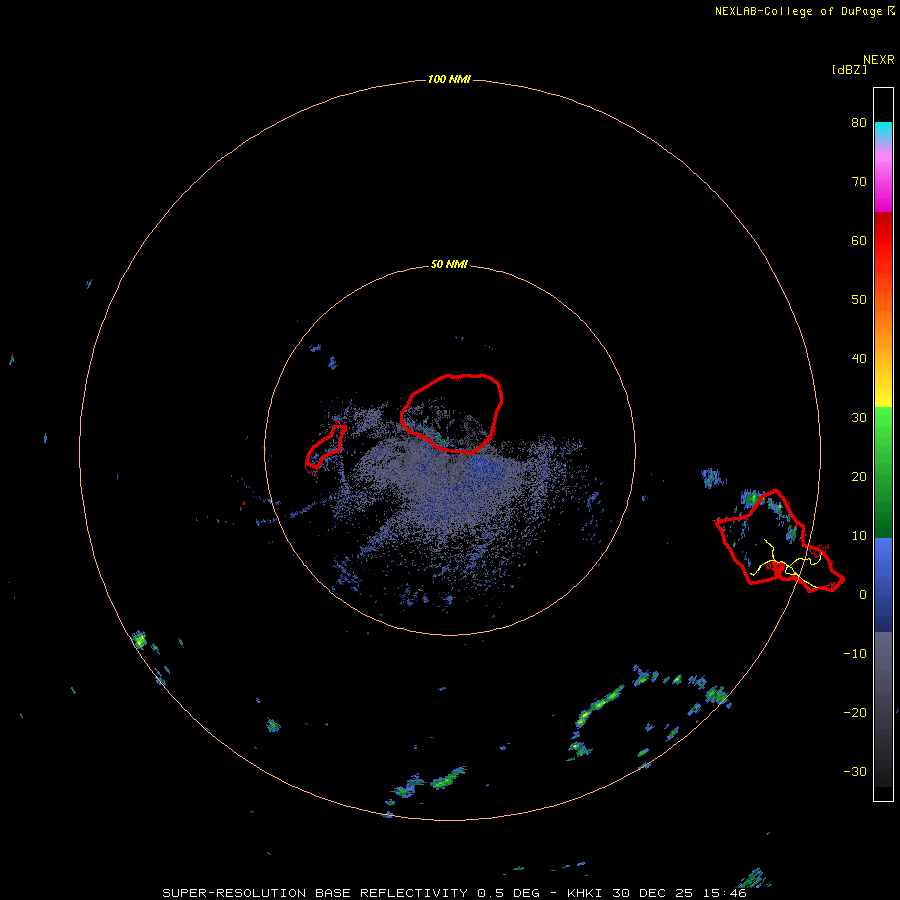Click the small narrow red island outline at left
This screenshot has width=900, height=900.
pyautogui.click(x=325, y=449)
